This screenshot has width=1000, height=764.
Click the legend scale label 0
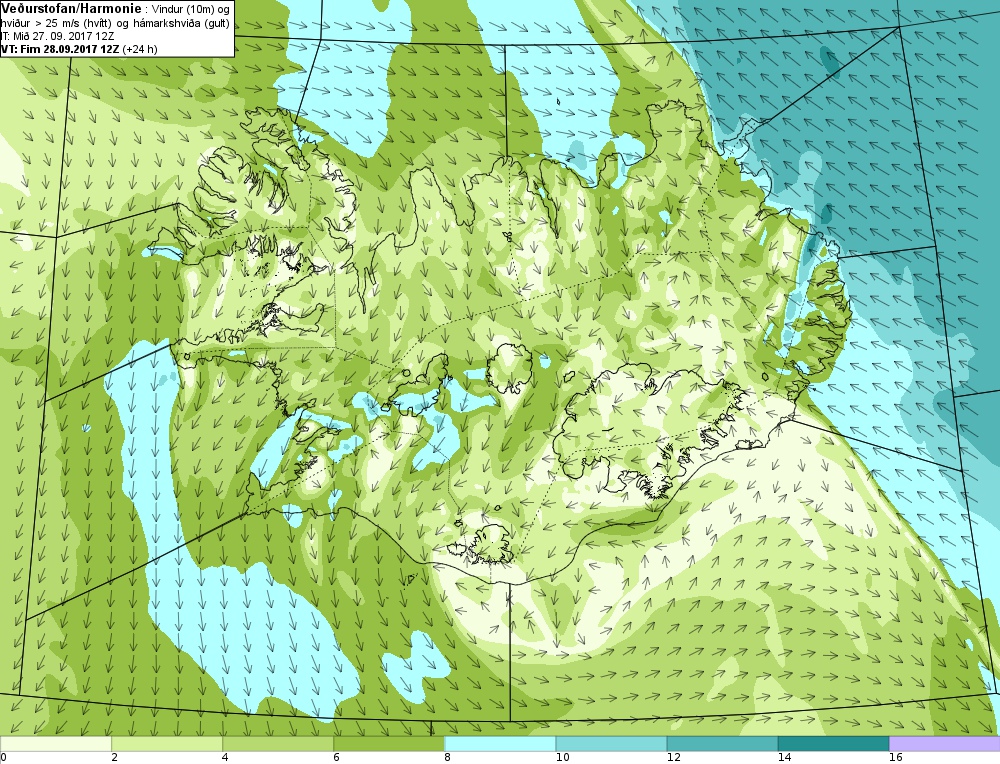tap(3, 758)
